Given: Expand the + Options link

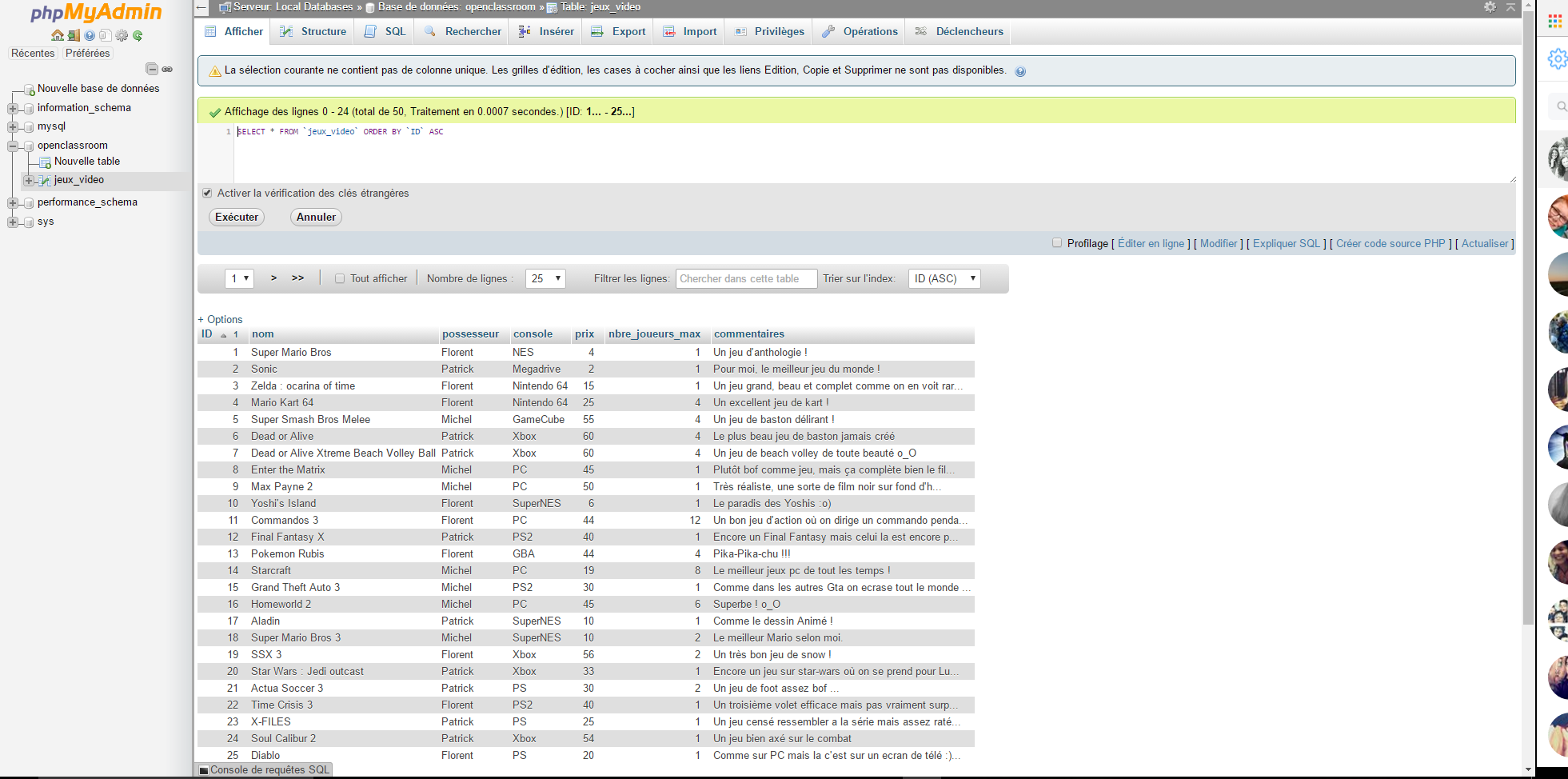Looking at the screenshot, I should (220, 319).
